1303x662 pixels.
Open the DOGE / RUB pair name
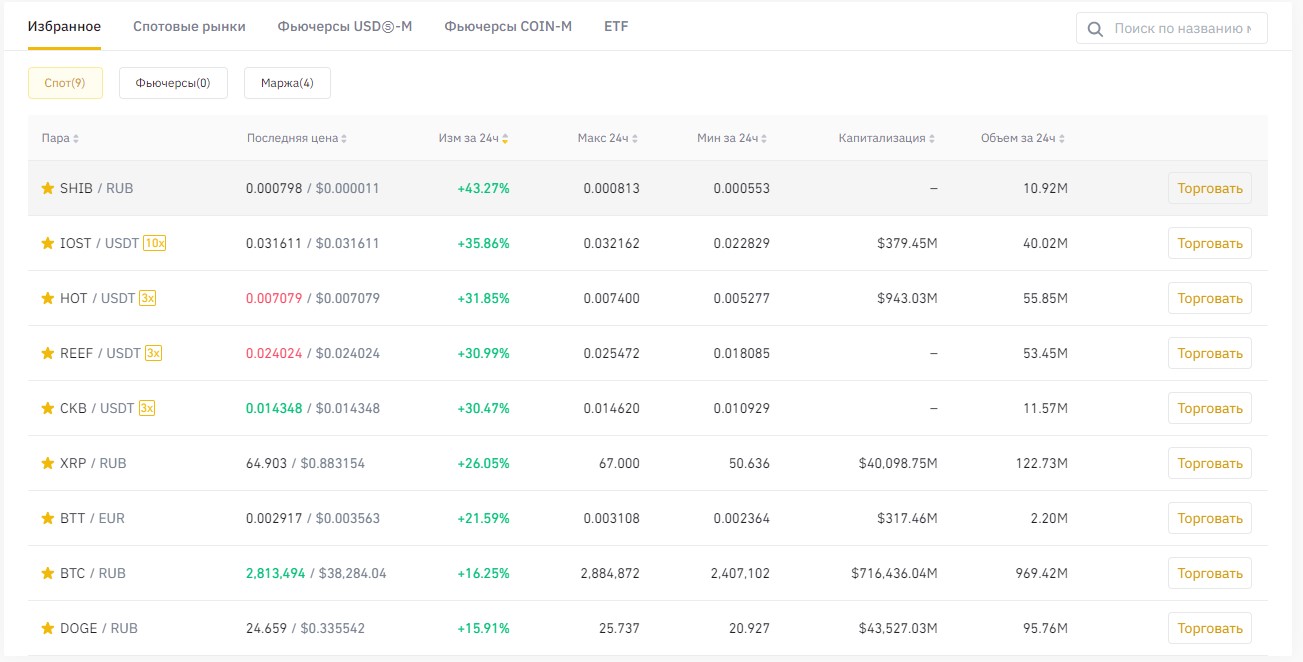point(99,628)
